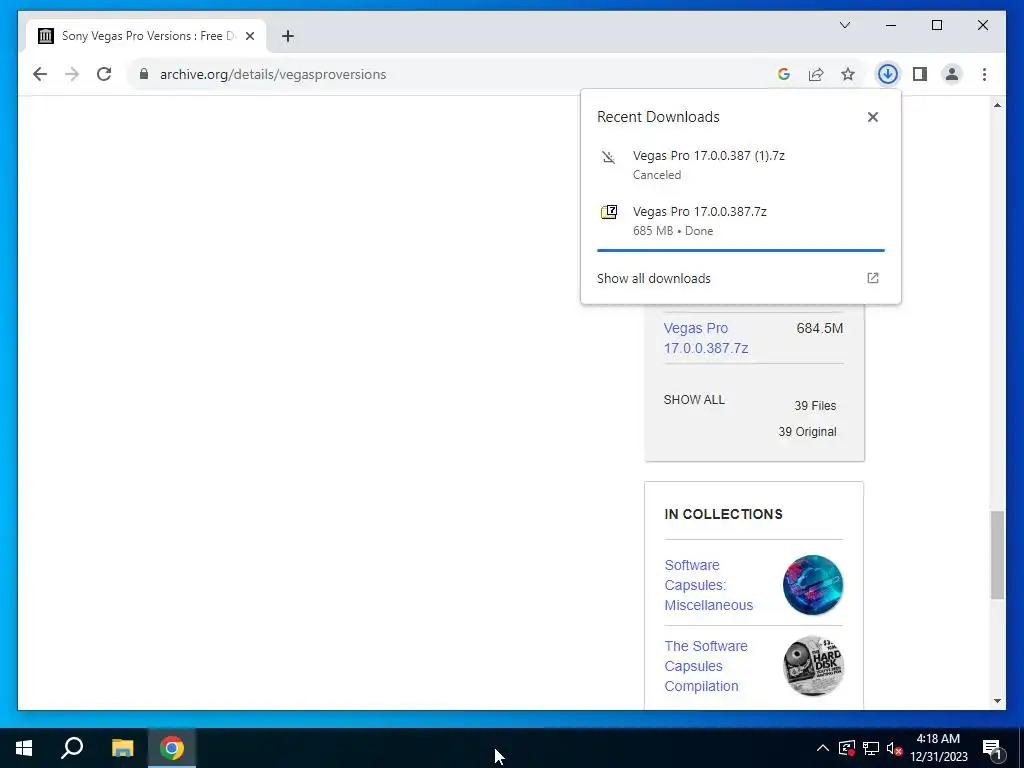Open the Chrome profile avatar
Screen dimensions: 1024x768
(x=952, y=74)
